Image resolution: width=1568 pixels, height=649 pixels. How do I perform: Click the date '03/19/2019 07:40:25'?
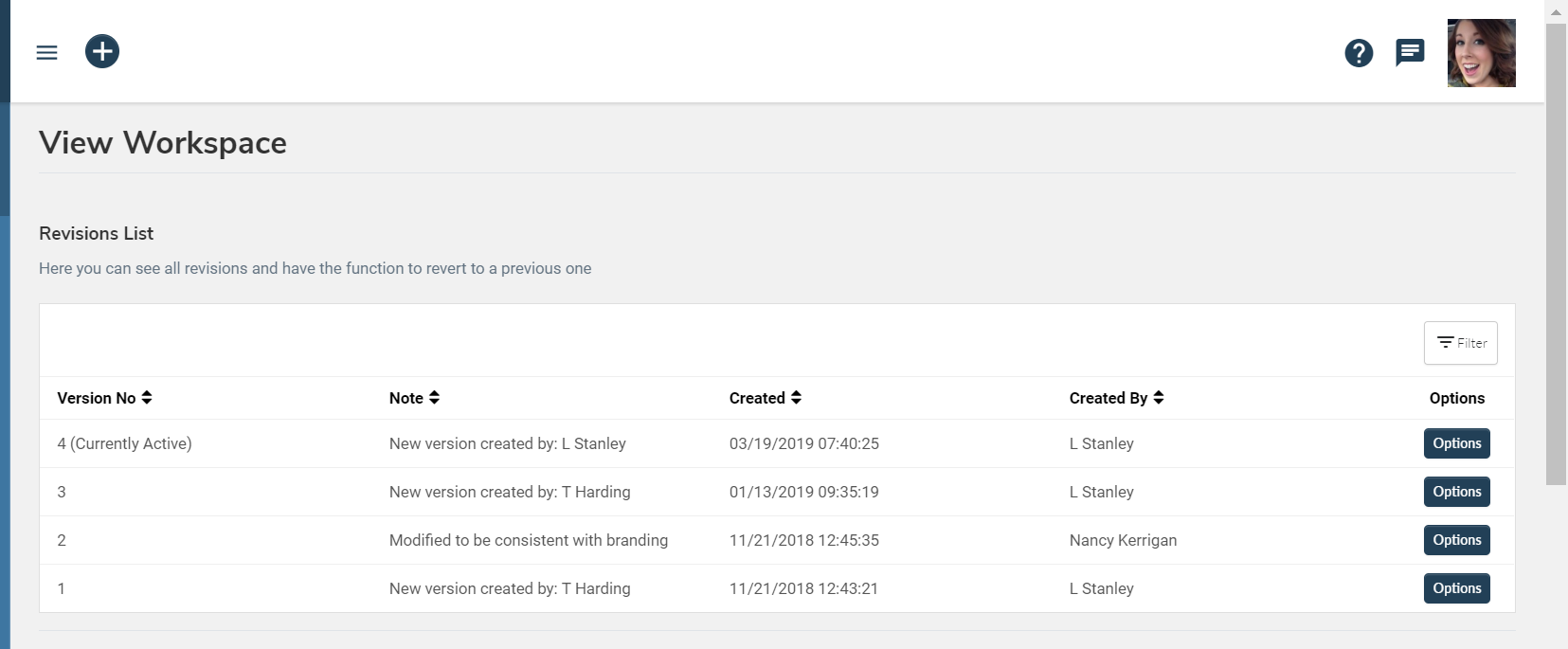(804, 443)
